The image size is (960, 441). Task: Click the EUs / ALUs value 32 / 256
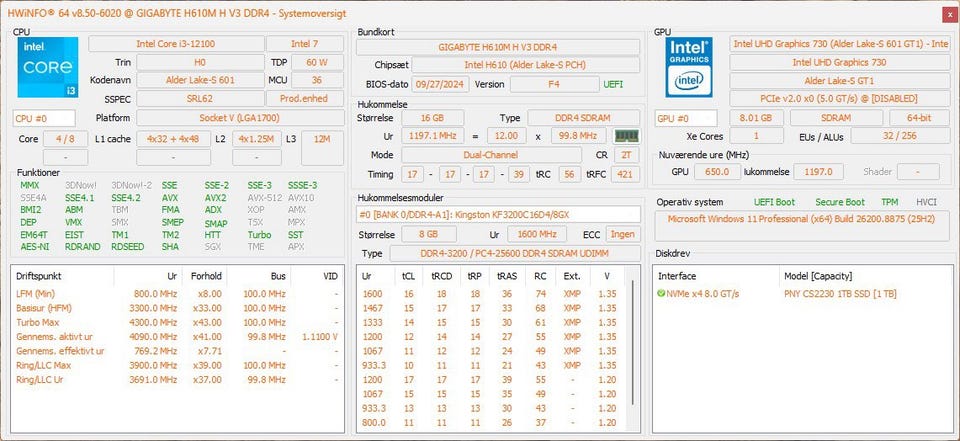900,136
